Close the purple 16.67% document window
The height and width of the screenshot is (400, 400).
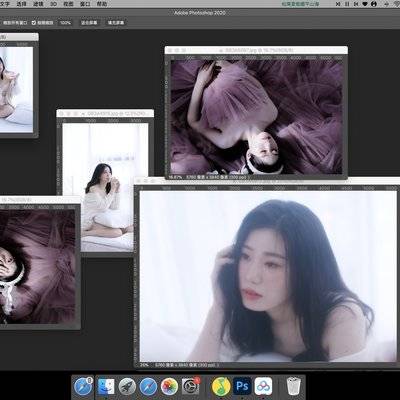click(x=170, y=50)
